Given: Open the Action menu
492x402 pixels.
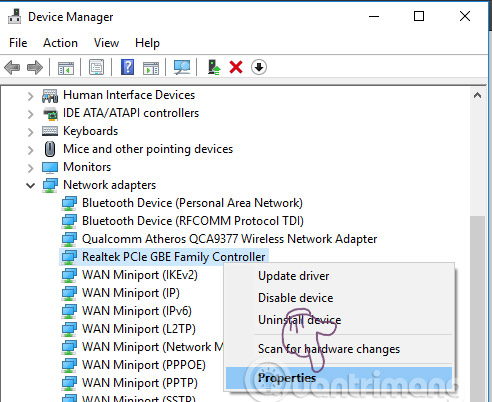Looking at the screenshot, I should 60,43.
